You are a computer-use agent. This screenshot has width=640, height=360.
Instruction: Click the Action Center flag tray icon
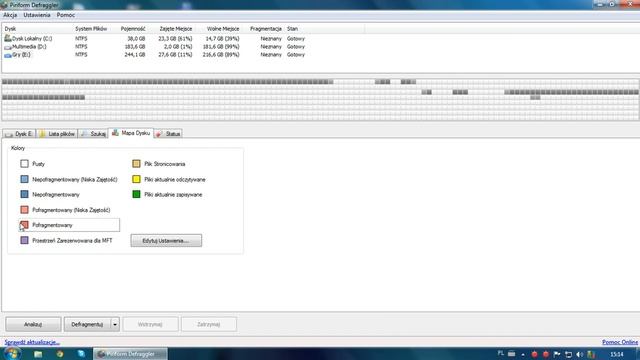(557, 354)
